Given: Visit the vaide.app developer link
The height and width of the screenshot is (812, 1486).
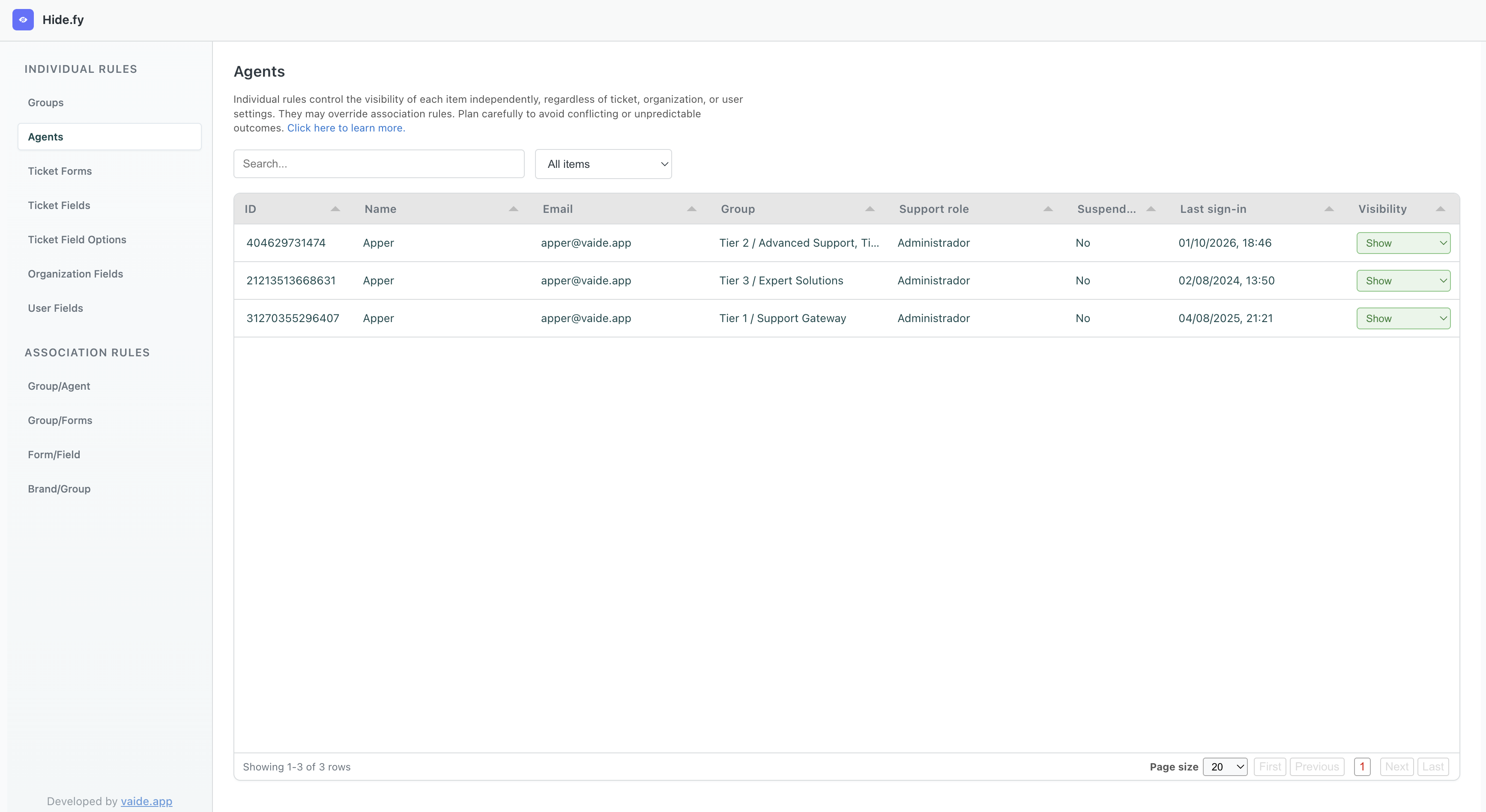Looking at the screenshot, I should [146, 801].
